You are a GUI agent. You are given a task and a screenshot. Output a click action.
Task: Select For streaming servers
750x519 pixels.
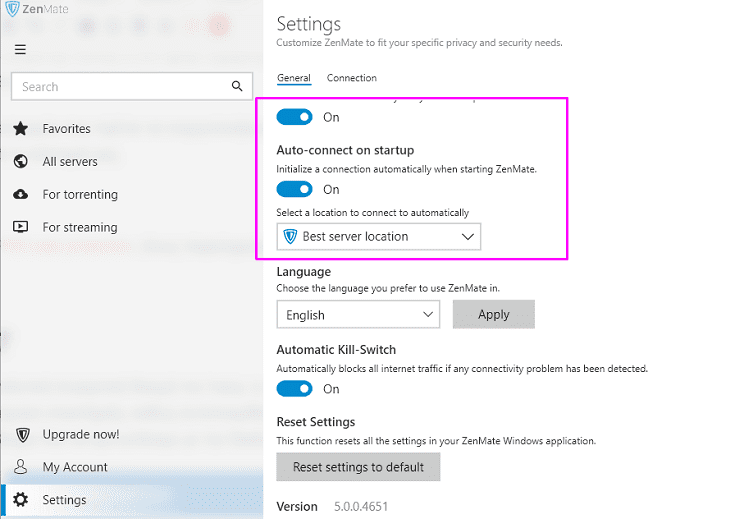point(79,227)
